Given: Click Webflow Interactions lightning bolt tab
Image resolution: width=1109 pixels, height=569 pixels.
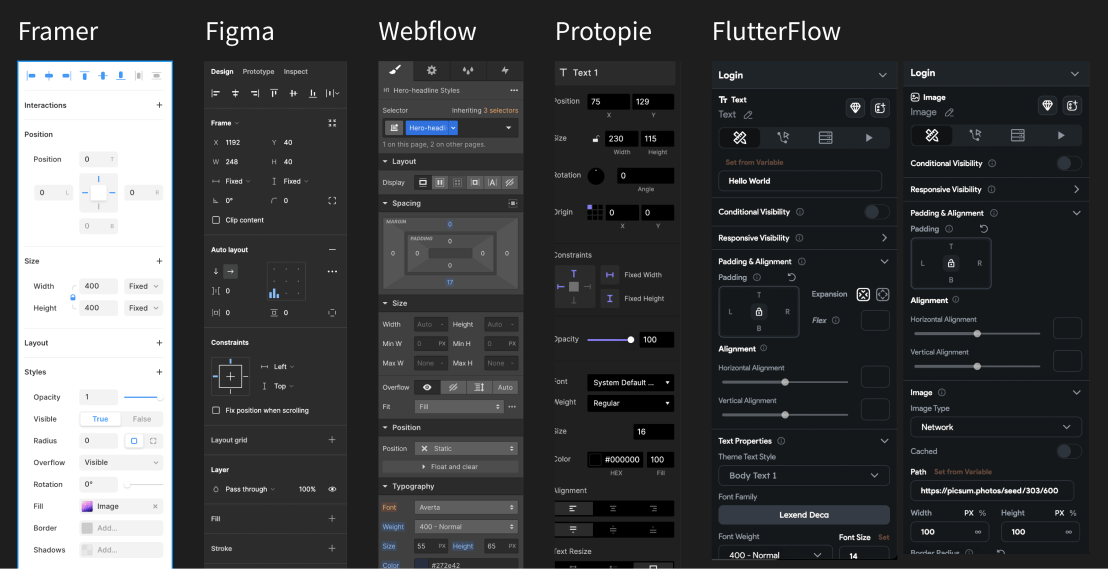Looking at the screenshot, I should click(x=504, y=71).
